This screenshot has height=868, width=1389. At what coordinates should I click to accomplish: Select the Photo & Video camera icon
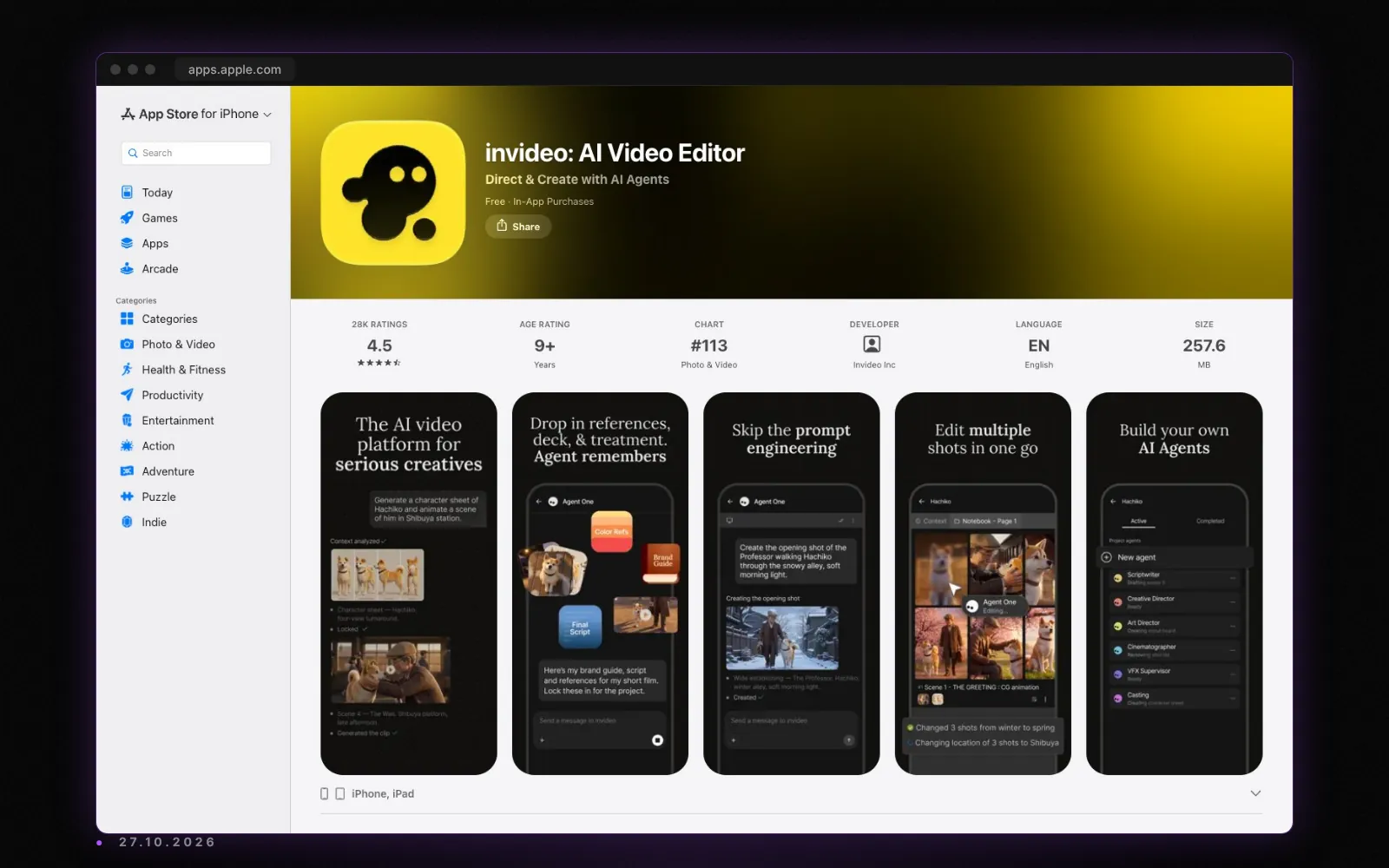coord(127,344)
